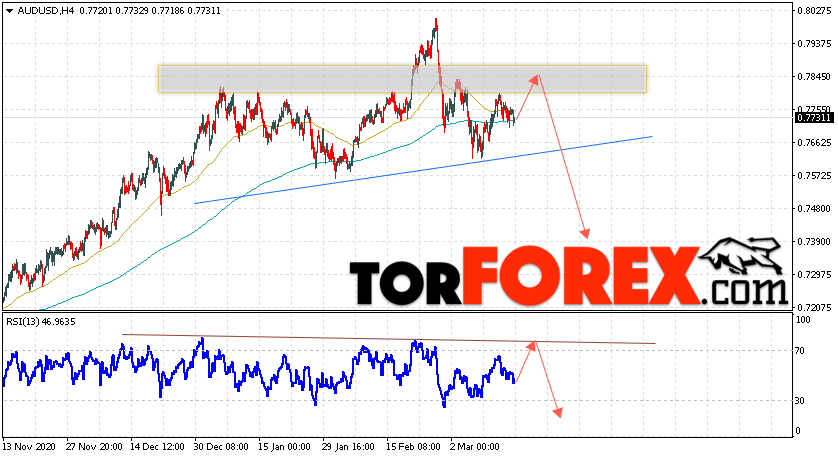This screenshot has height=458, width=838.
Task: Select the blue ascending trendline on price chart
Action: pos(423,170)
